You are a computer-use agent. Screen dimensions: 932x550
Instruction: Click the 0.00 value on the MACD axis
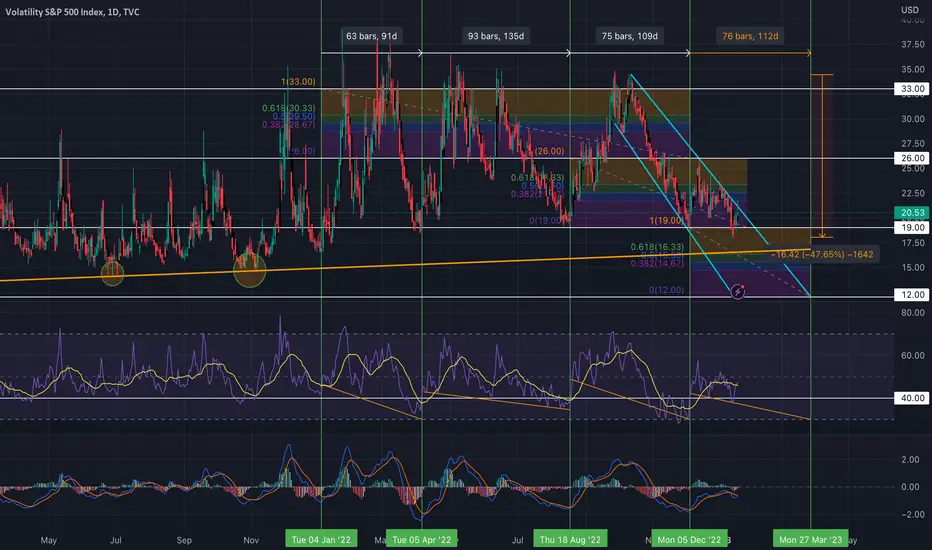[910, 487]
